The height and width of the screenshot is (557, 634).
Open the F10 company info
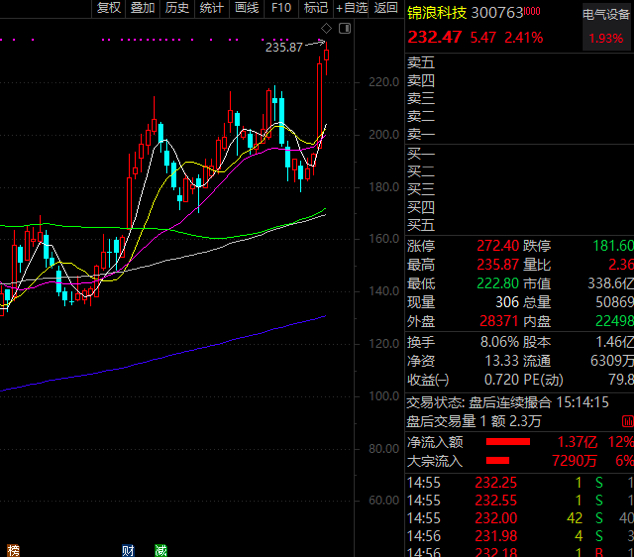[x=281, y=8]
